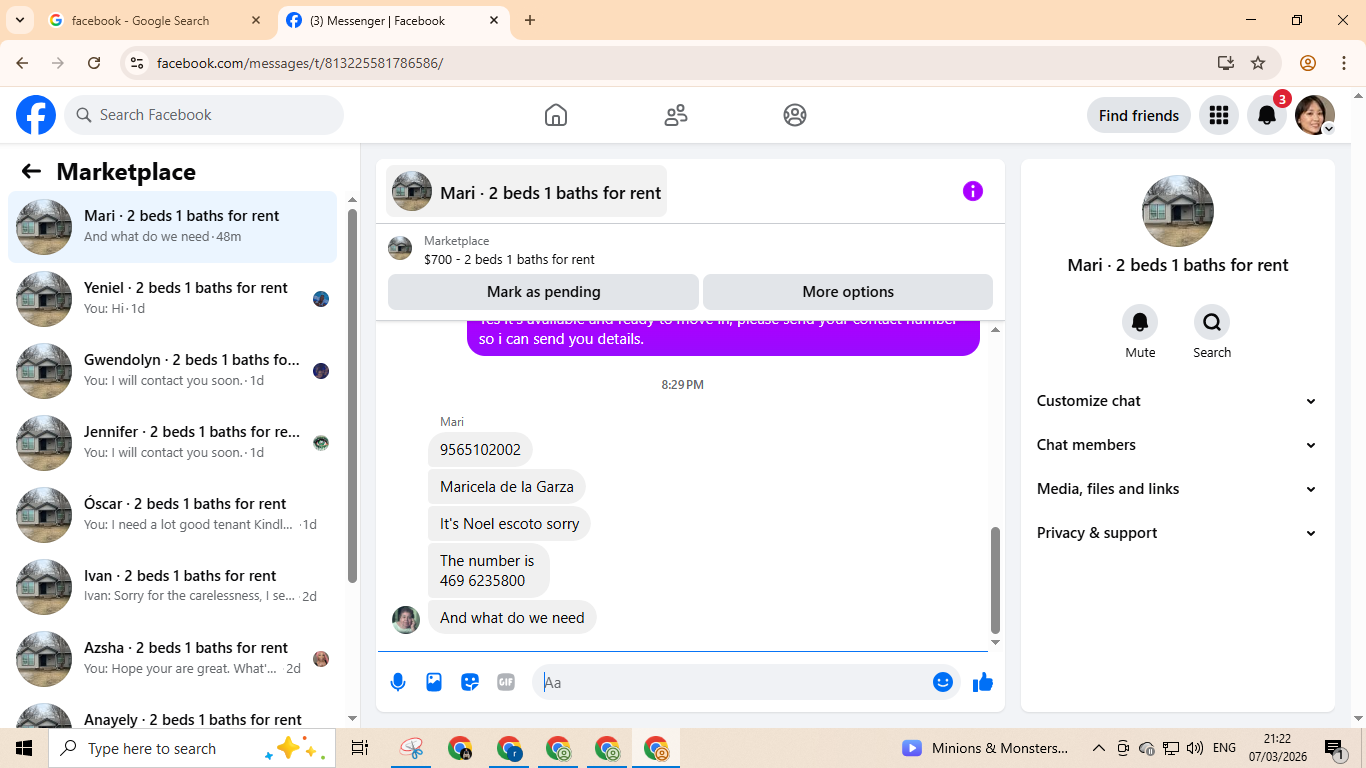The width and height of the screenshot is (1366, 768).
Task: Click the conversation list scrollbar
Action: click(352, 395)
